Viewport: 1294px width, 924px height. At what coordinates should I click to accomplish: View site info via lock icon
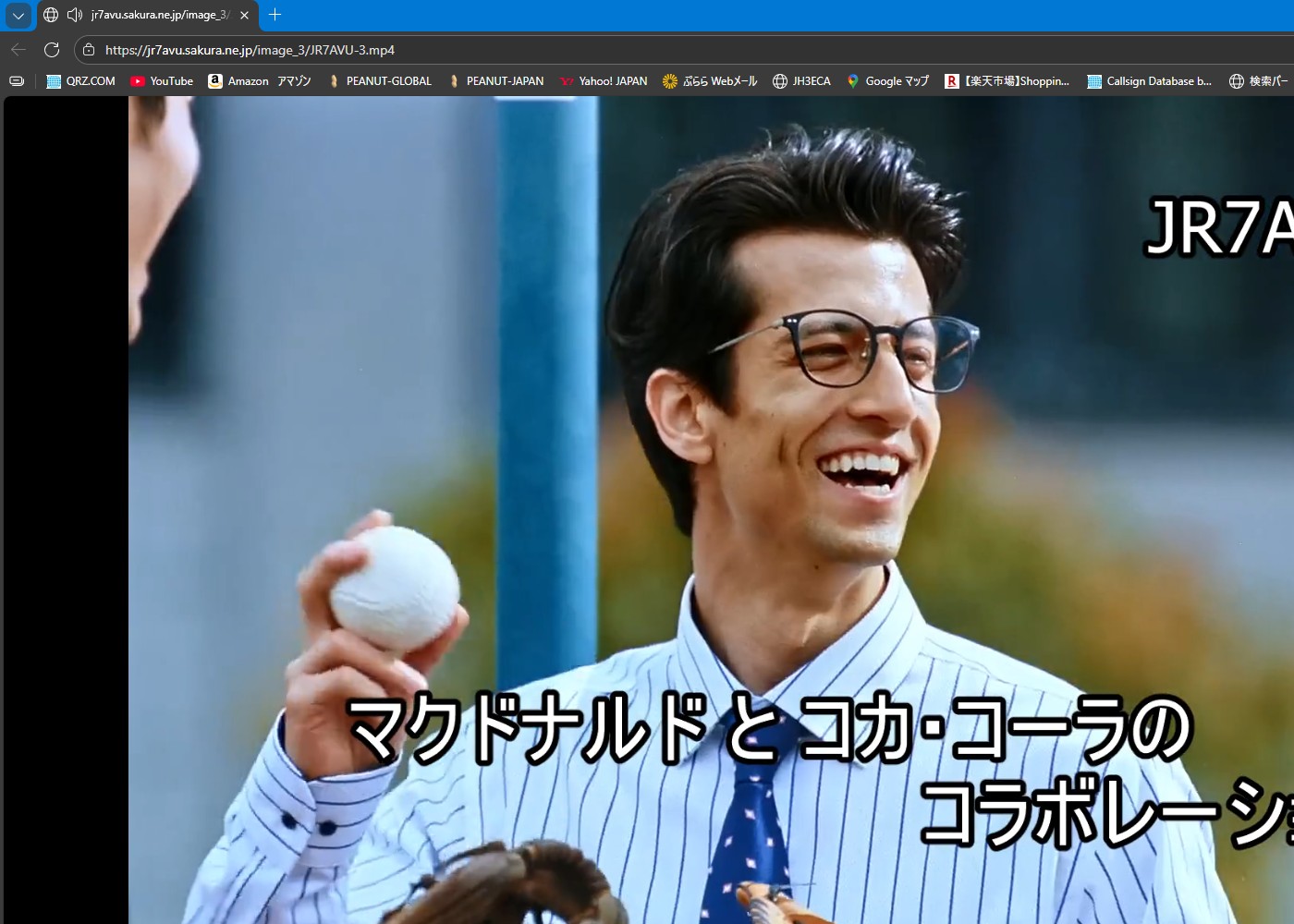pyautogui.click(x=89, y=50)
